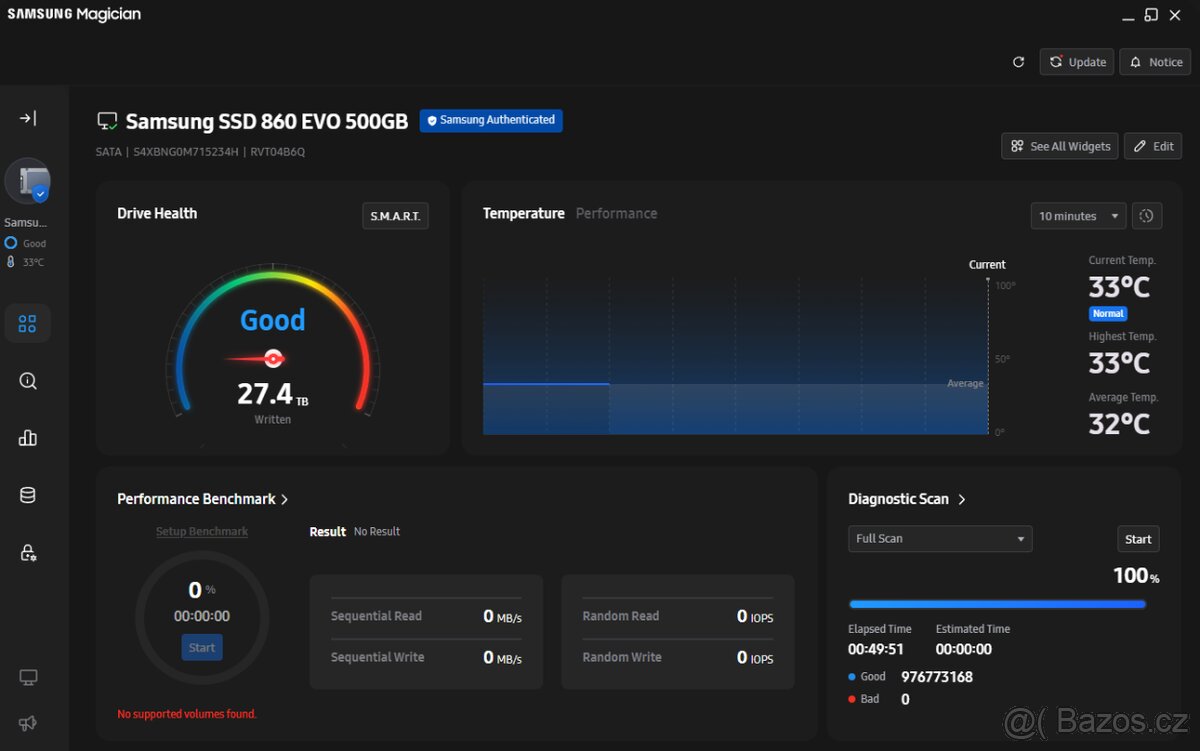Screen dimensions: 1200x751
Task: Open the dashboard grid icon in sidebar
Action: click(28, 323)
